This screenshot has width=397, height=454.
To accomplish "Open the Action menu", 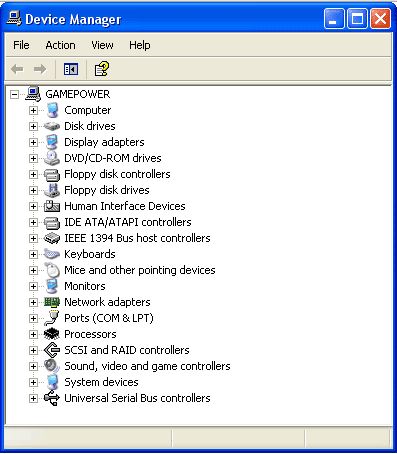I will click(60, 45).
